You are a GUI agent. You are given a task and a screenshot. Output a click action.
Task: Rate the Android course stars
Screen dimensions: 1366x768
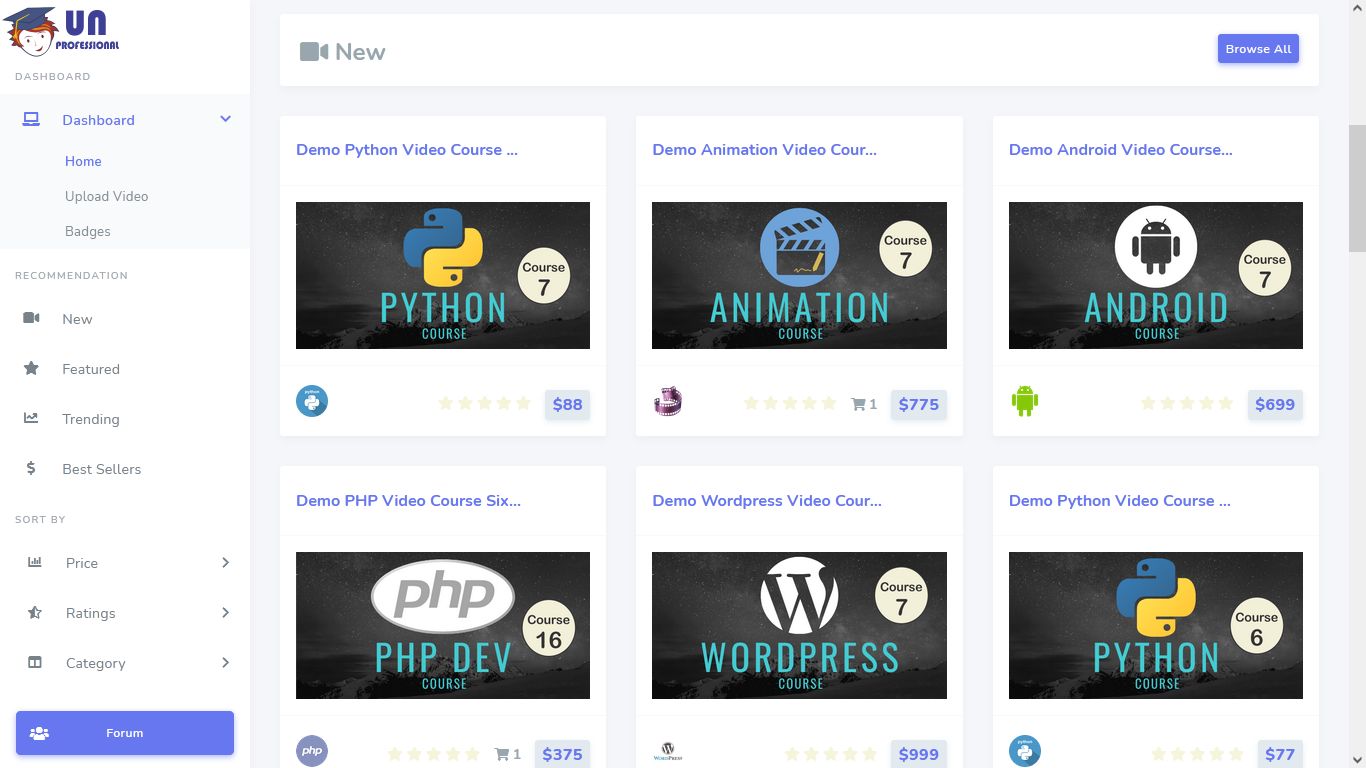[x=1187, y=403]
